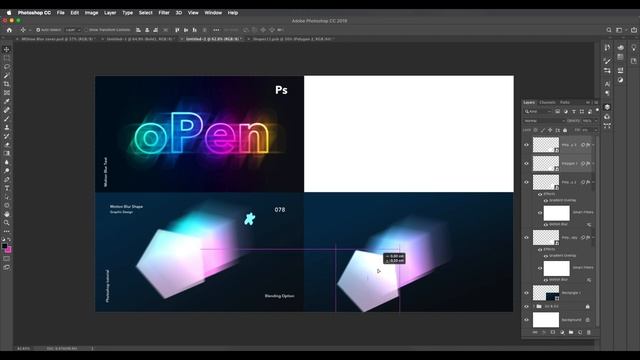This screenshot has height=360, width=640.
Task: Open the Window menu
Action: tap(213, 13)
